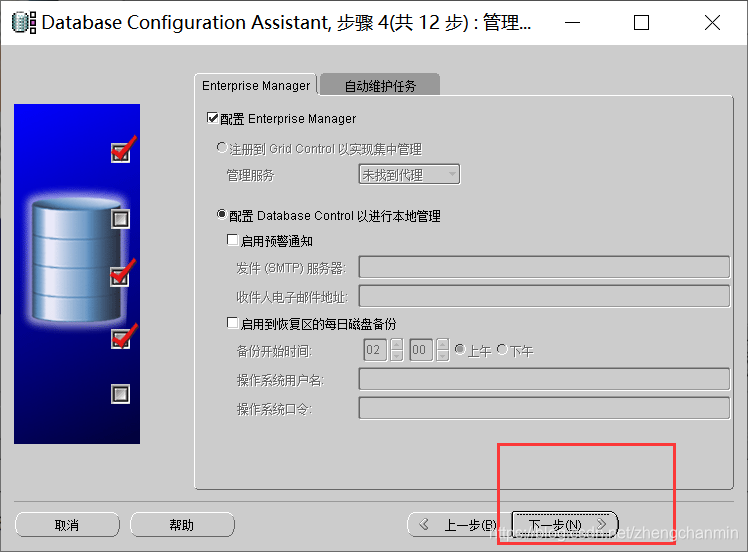Increase the backup hour with up spinner
This screenshot has height=552, width=748.
coord(397,344)
